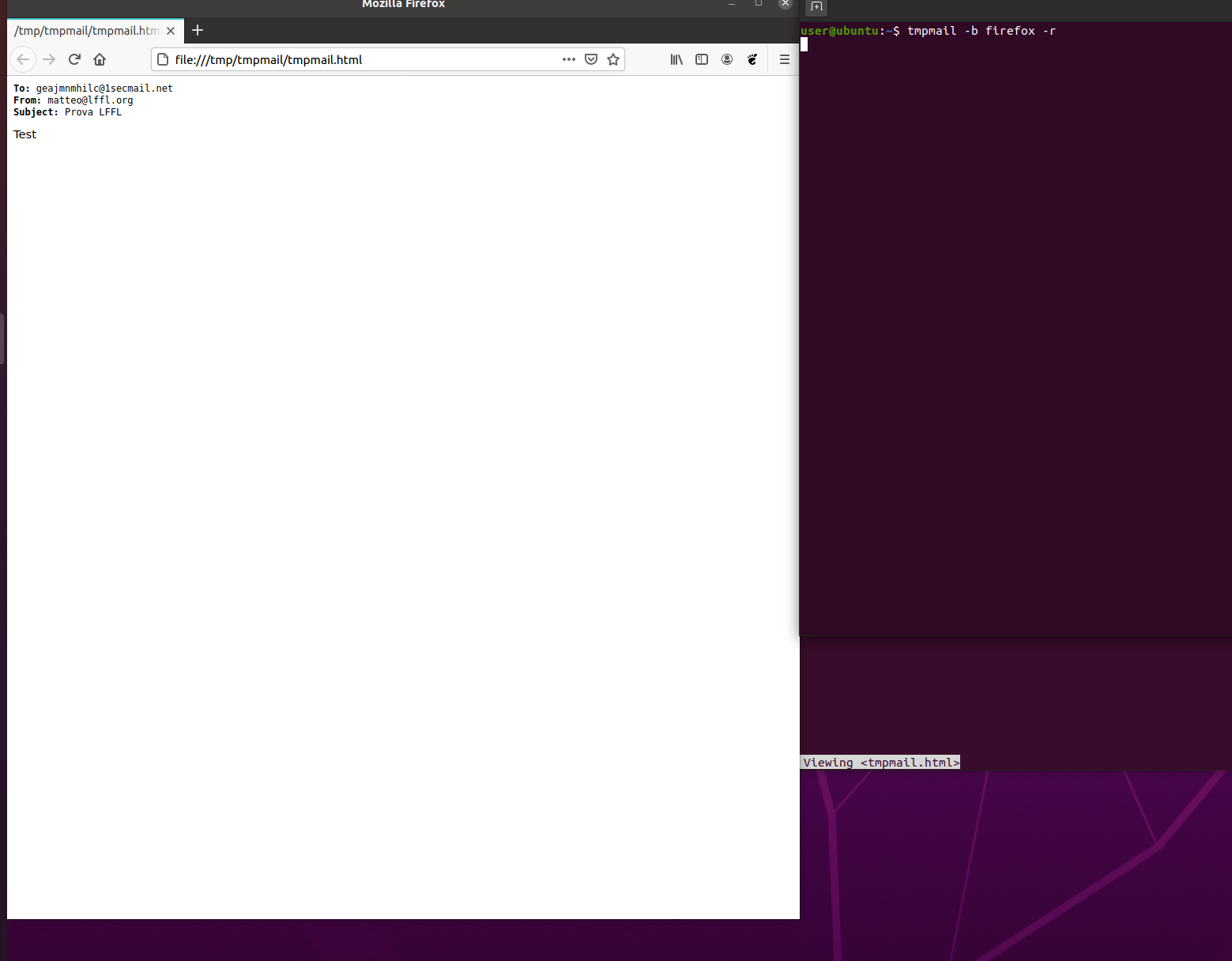Reload the current page in Firefox
Image resolution: width=1232 pixels, height=961 pixels.
74,59
